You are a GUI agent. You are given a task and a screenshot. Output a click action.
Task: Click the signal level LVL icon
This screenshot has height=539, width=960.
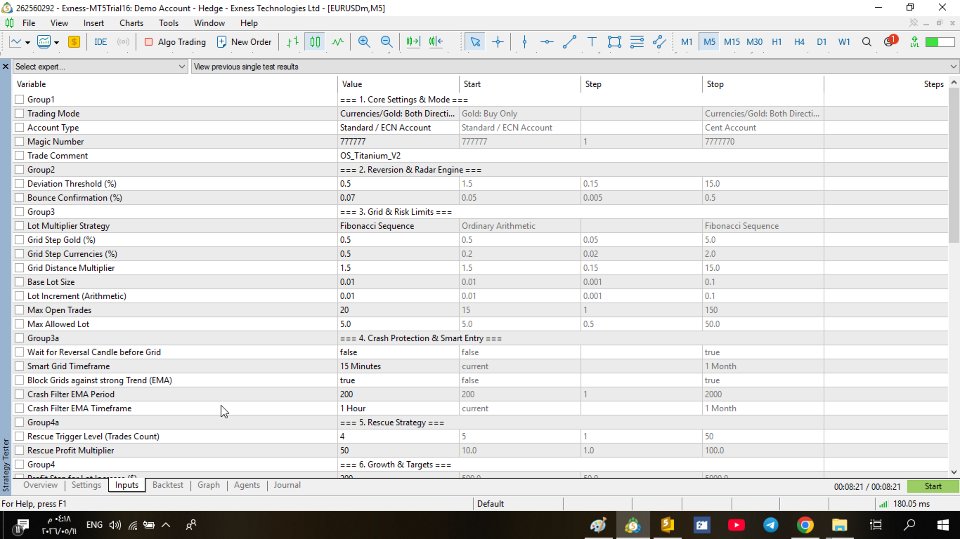(x=914, y=42)
